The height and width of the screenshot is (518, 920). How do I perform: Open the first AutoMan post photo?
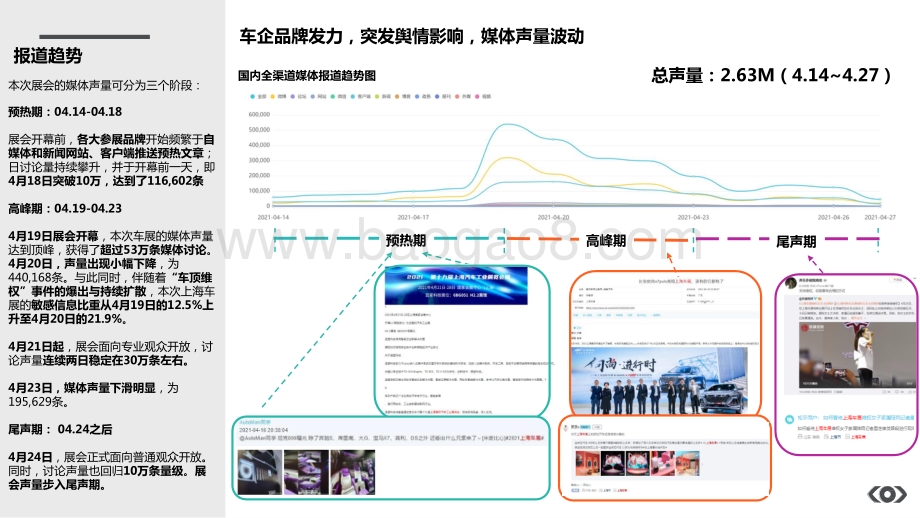(260, 472)
